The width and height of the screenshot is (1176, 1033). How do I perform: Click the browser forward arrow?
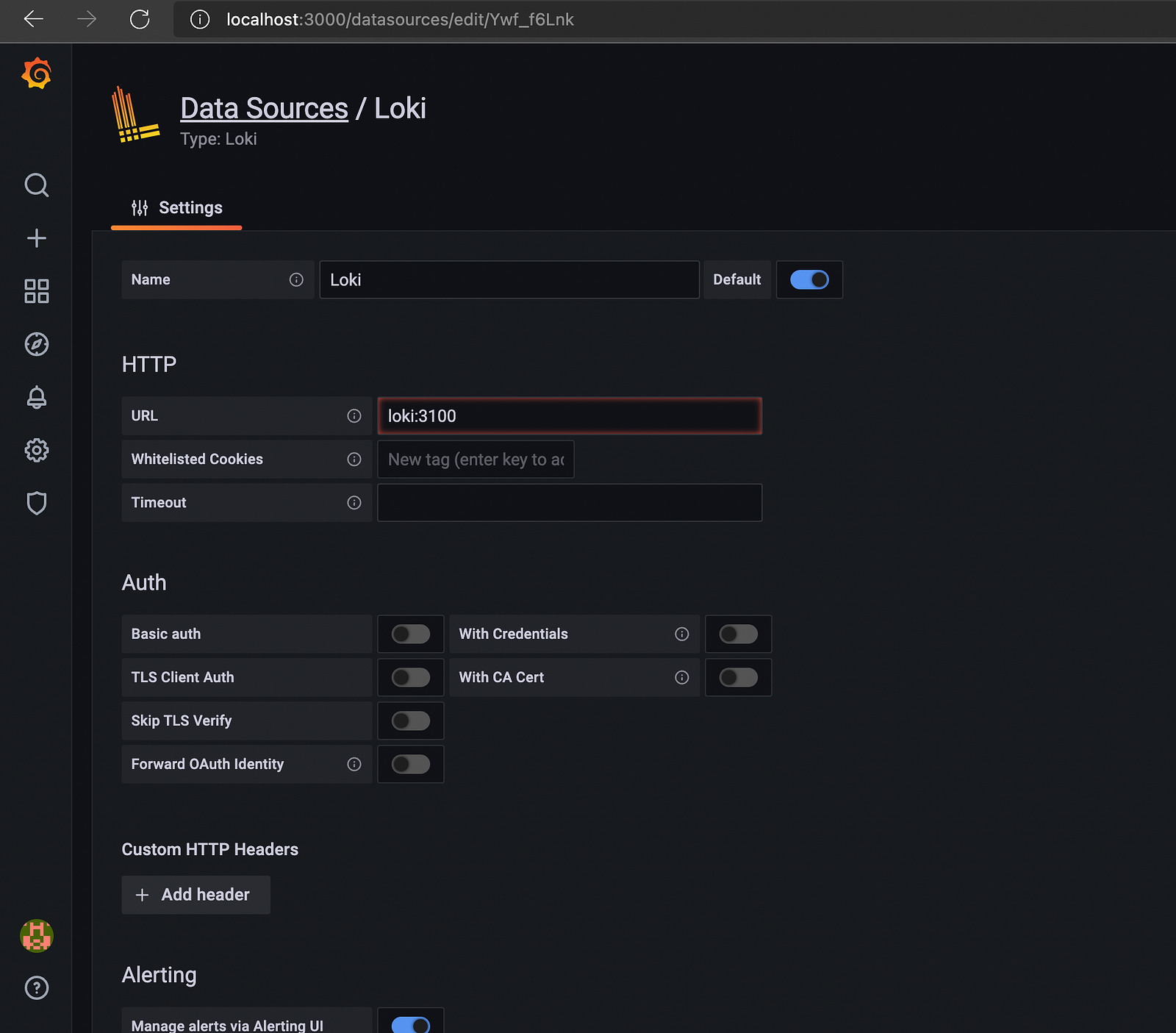click(x=87, y=19)
